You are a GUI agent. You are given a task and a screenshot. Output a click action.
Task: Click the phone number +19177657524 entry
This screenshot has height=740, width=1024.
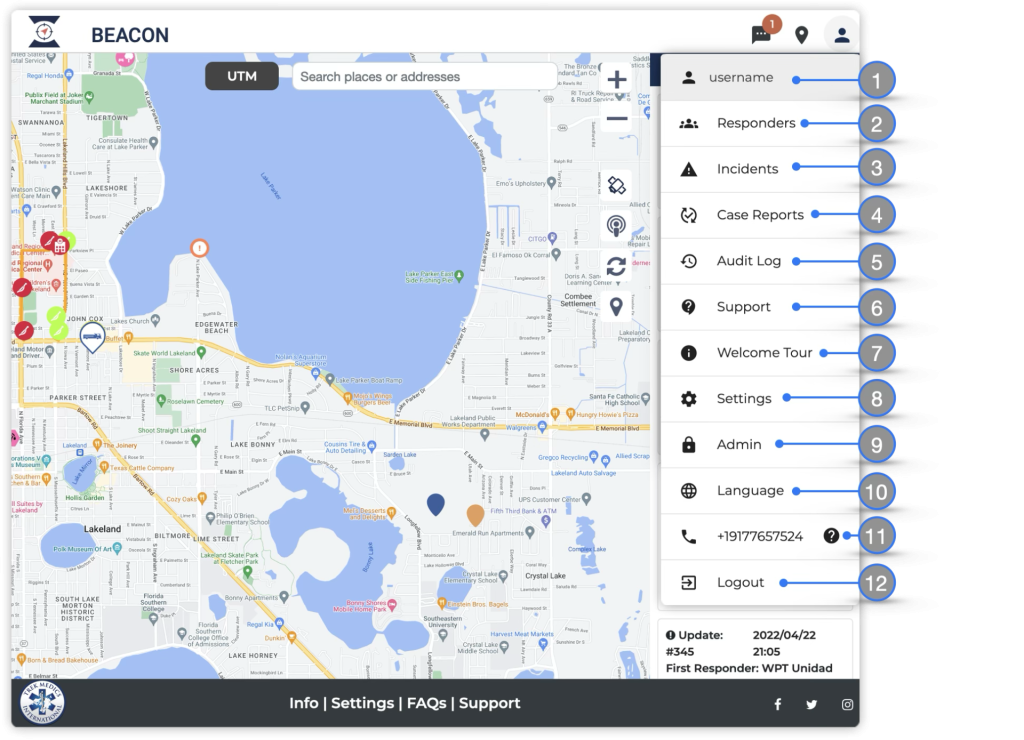coord(760,536)
